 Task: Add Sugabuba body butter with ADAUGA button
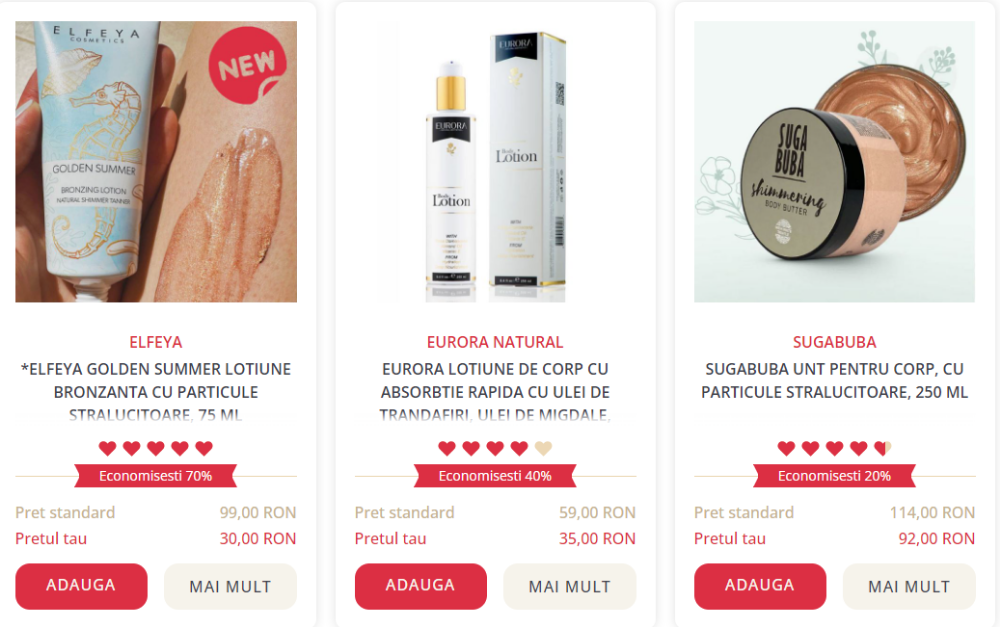(x=760, y=586)
